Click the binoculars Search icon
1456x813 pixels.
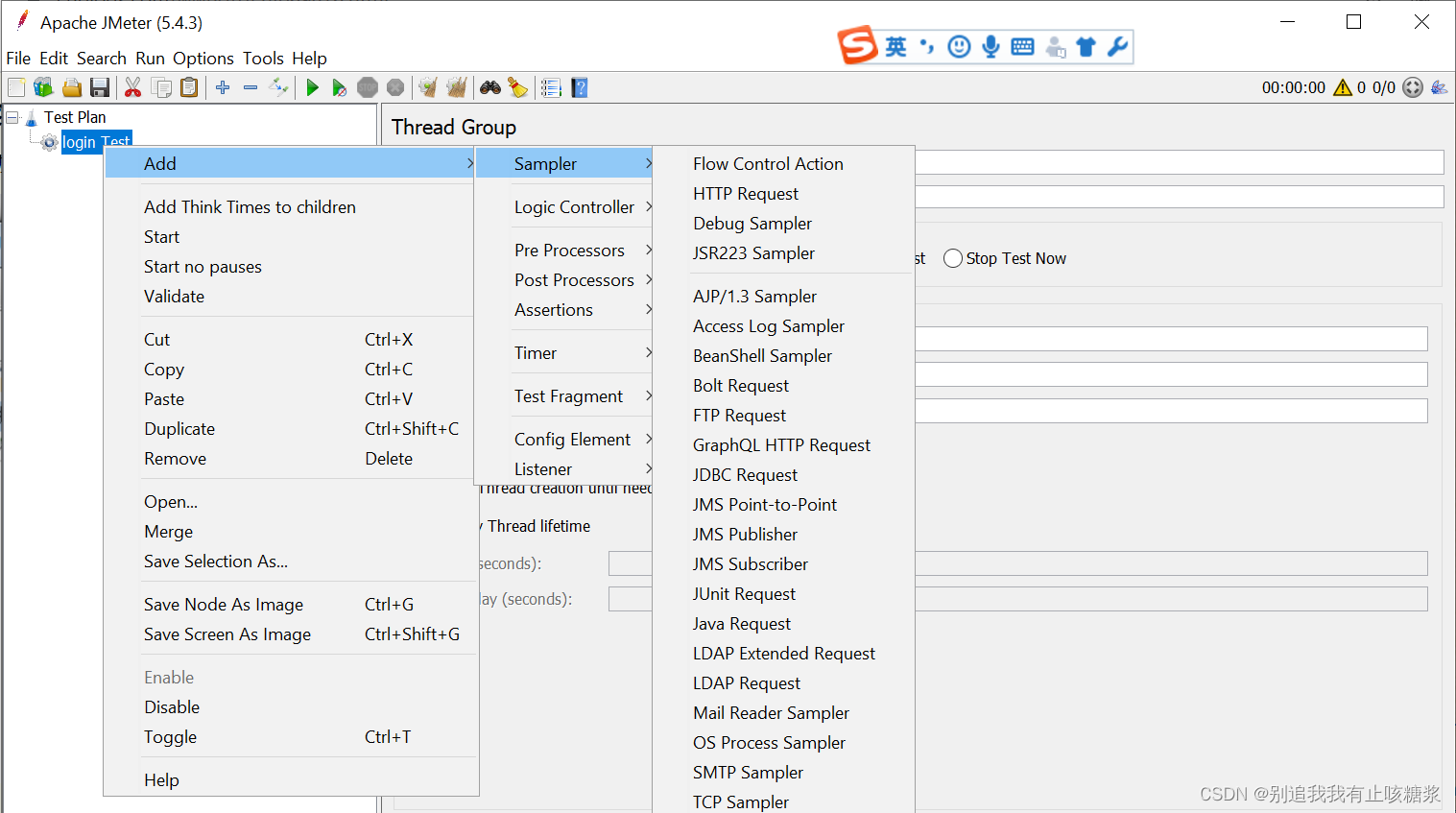(x=490, y=87)
